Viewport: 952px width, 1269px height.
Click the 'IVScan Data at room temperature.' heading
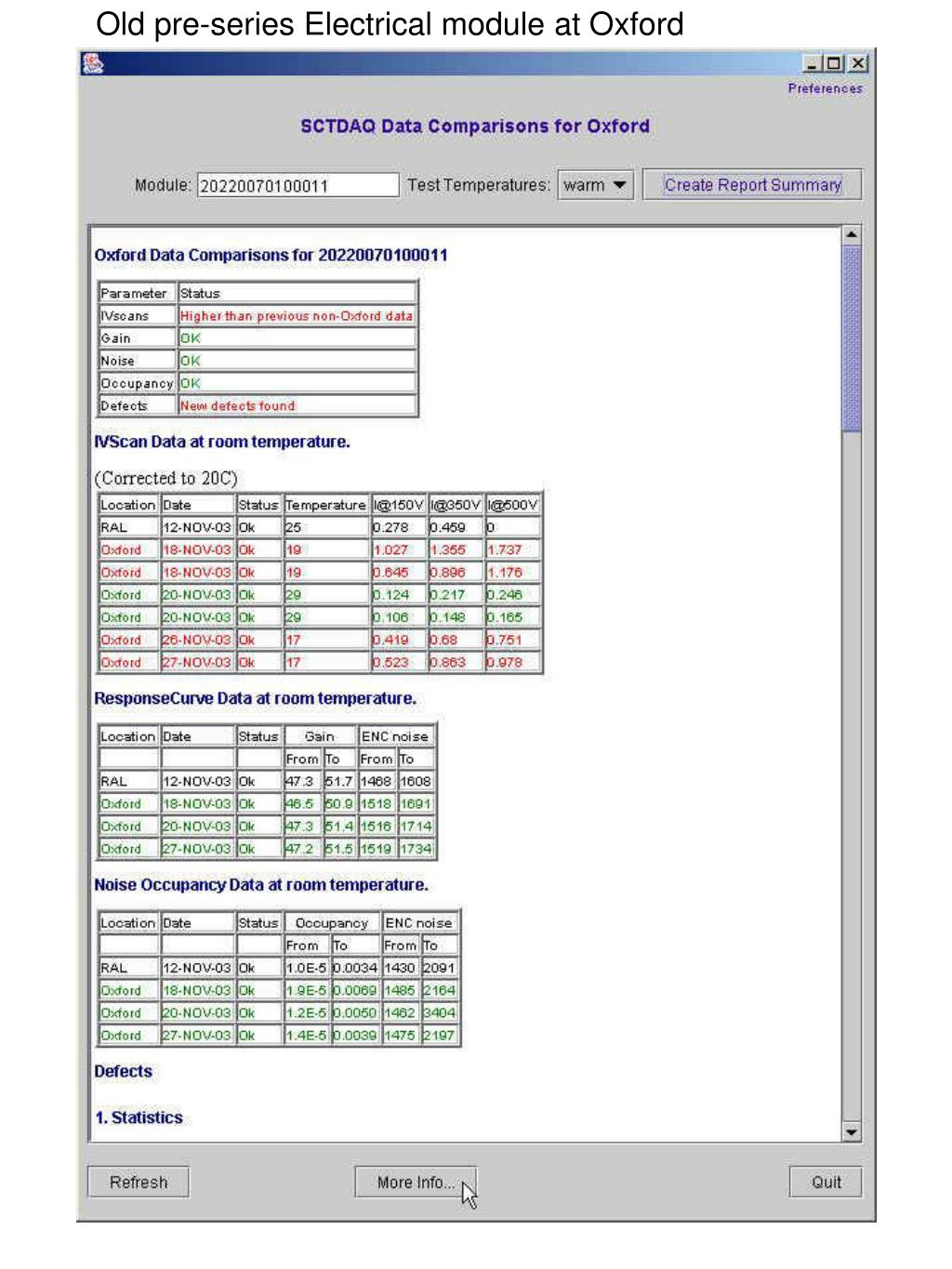(222, 443)
